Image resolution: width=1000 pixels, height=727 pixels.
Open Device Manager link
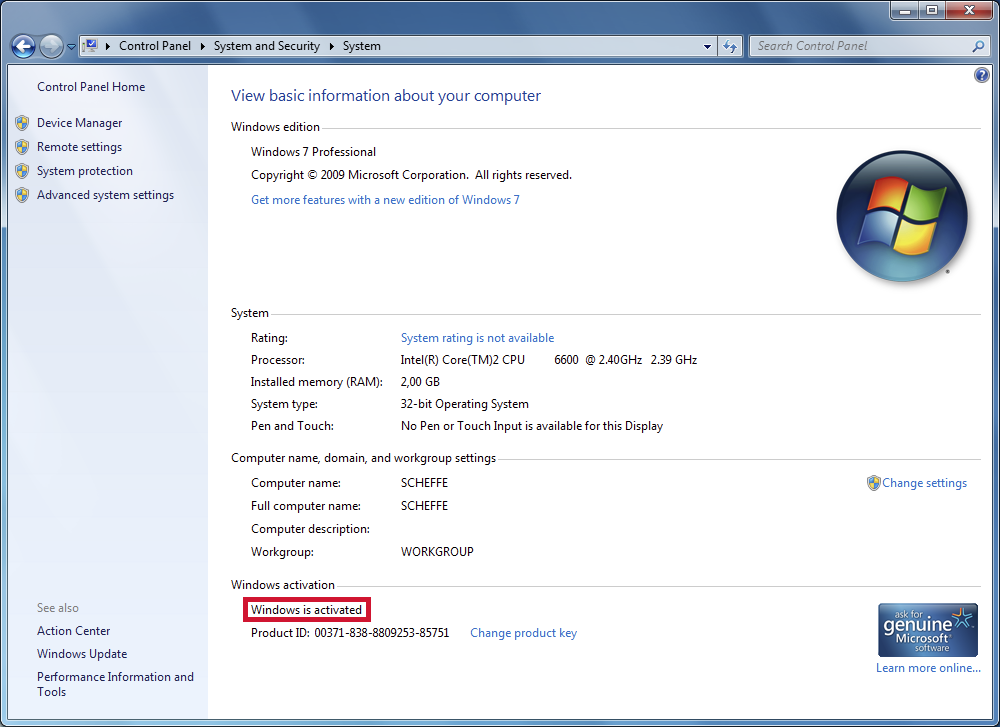(x=79, y=122)
